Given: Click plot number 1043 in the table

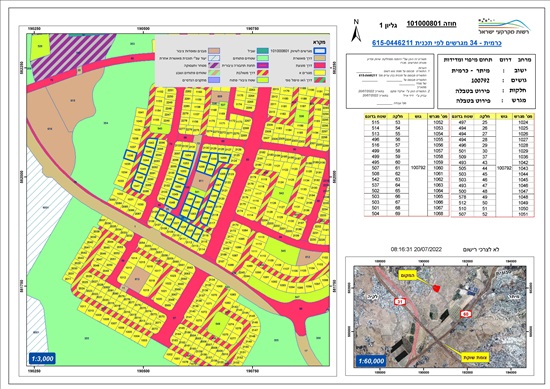Looking at the screenshot, I should click(523, 168).
